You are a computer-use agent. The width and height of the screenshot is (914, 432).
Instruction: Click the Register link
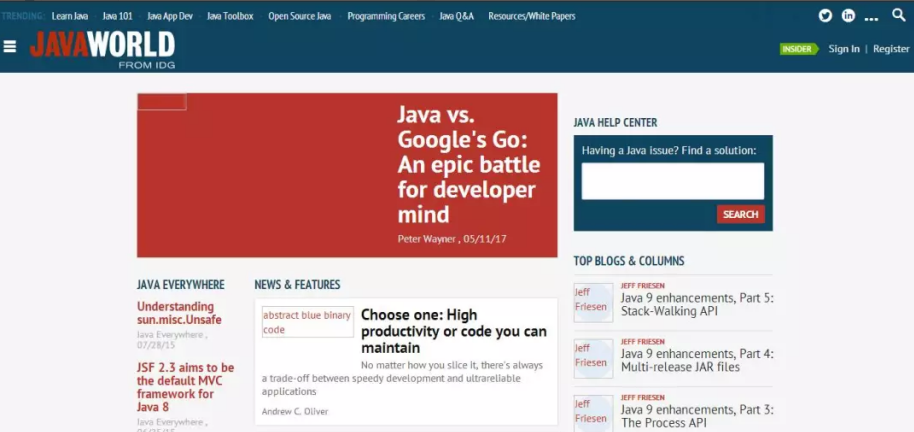click(x=891, y=49)
